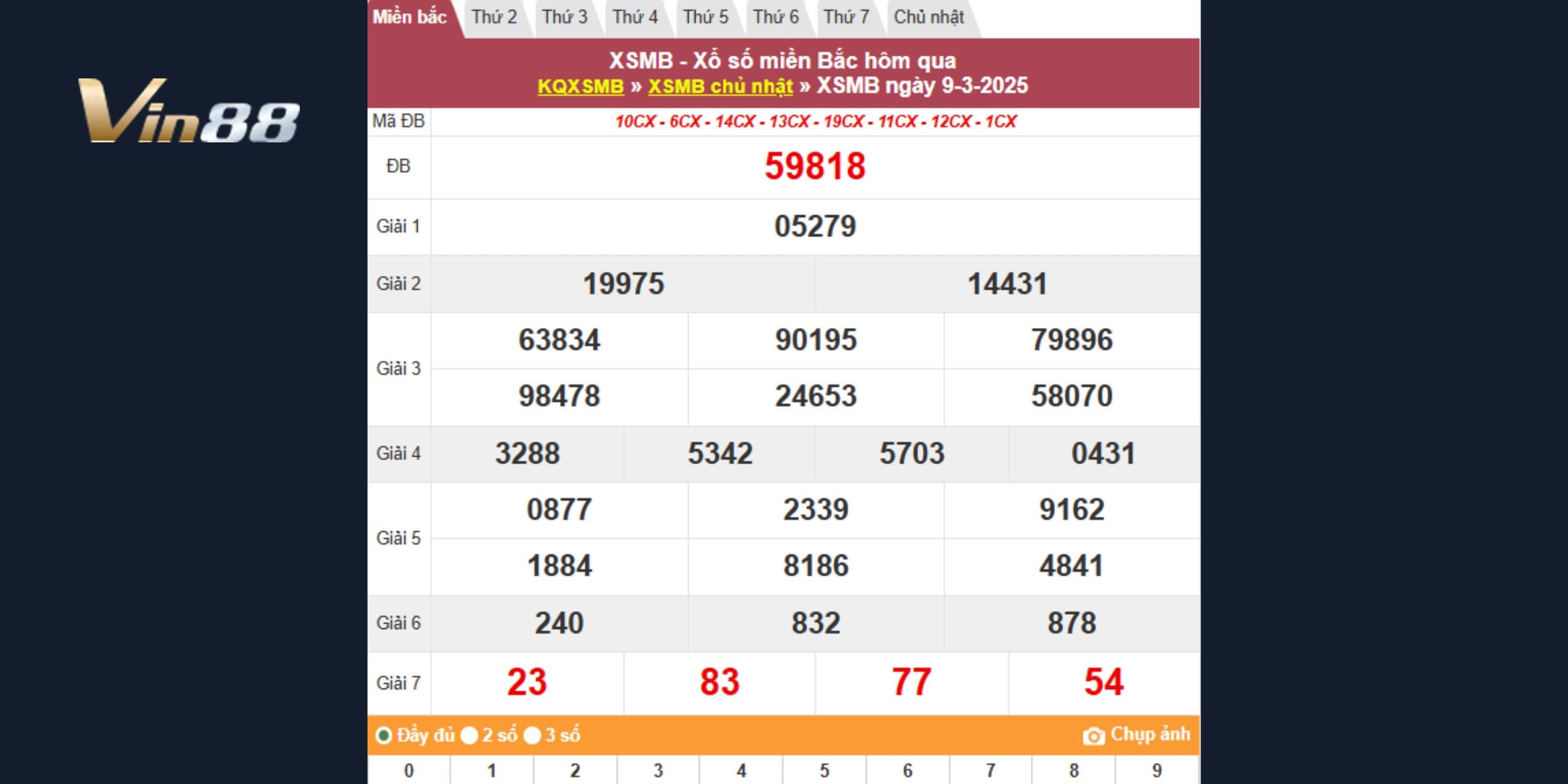The height and width of the screenshot is (784, 1568).
Task: Click the Chụp ảnh button
Action: [1136, 735]
